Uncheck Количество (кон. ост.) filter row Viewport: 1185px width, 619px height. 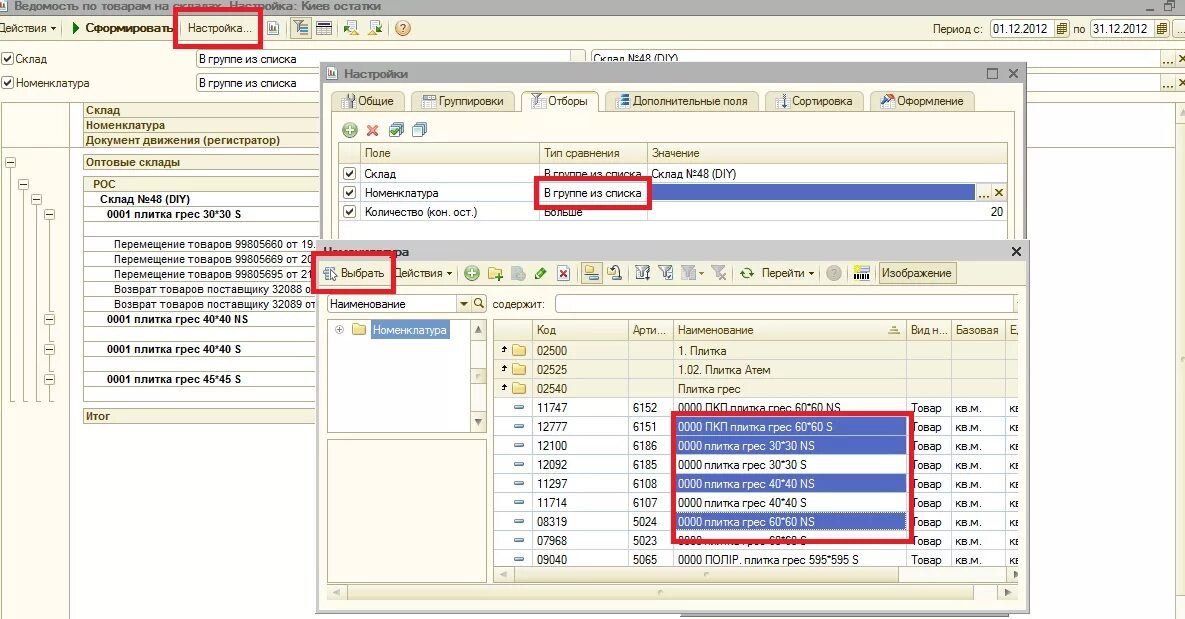click(349, 212)
